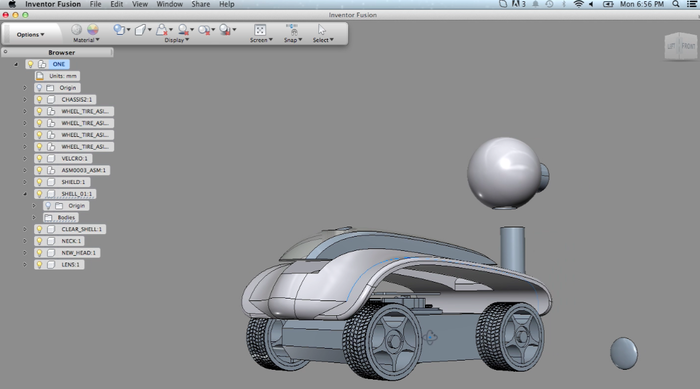The width and height of the screenshot is (700, 389).
Task: Select the spherical head in viewport
Action: click(x=504, y=172)
